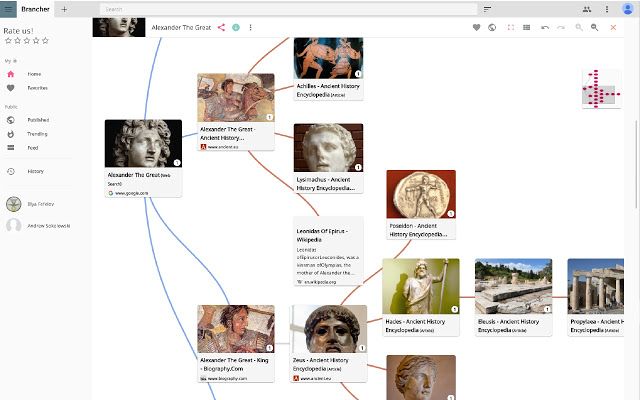Open tree title three-dot menu
This screenshot has height=400, width=640.
point(251,27)
